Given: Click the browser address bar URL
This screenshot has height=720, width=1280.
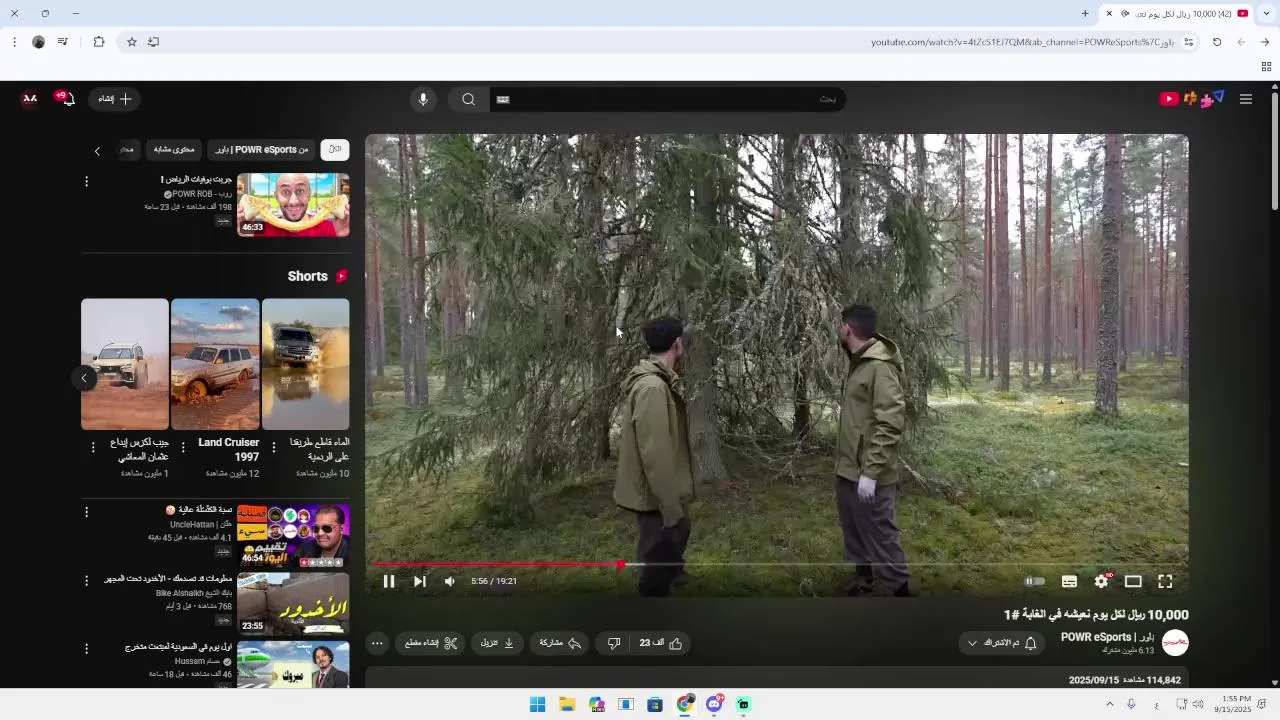Looking at the screenshot, I should (x=1020, y=42).
